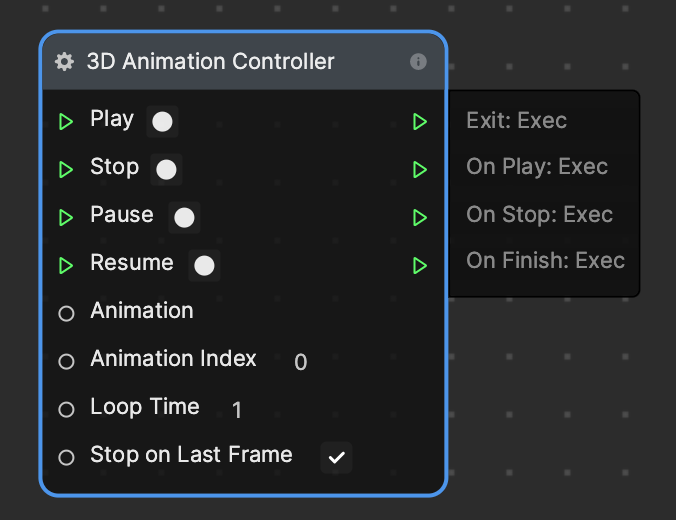Click the Resume input exec triangle port
Image resolution: width=676 pixels, height=520 pixels.
66,265
